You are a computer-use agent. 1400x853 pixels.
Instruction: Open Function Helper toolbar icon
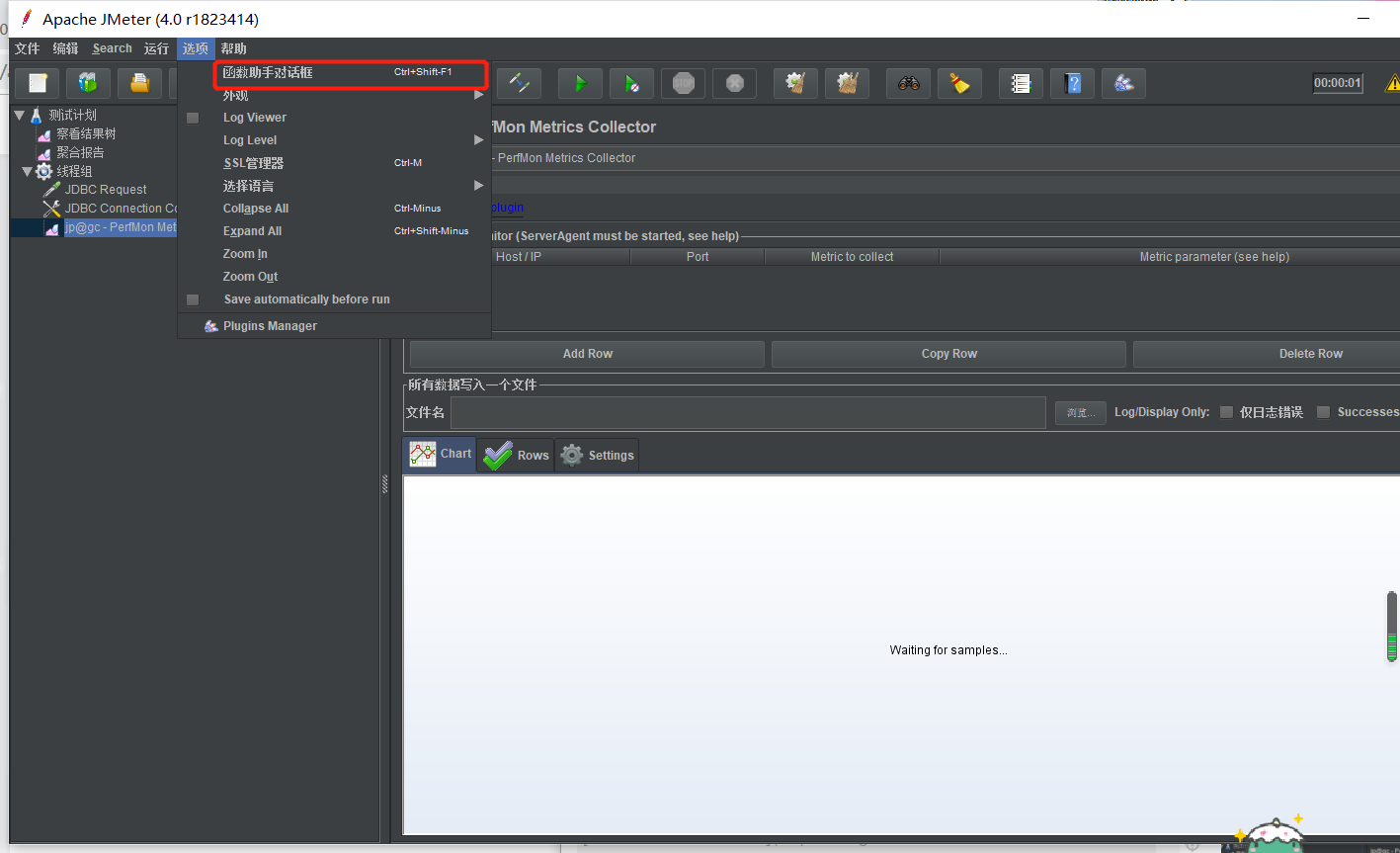point(1022,83)
